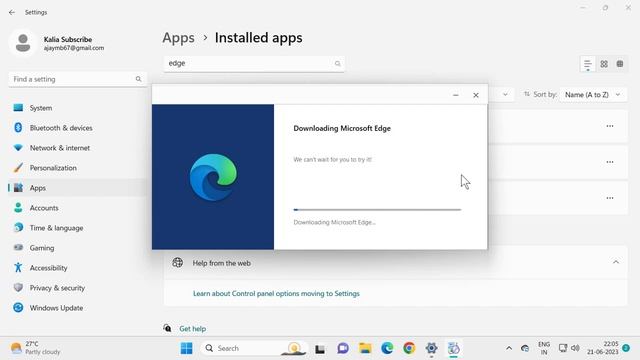Open the Chat app from taskbar
Screen dimensions: 640x360
click(342, 348)
